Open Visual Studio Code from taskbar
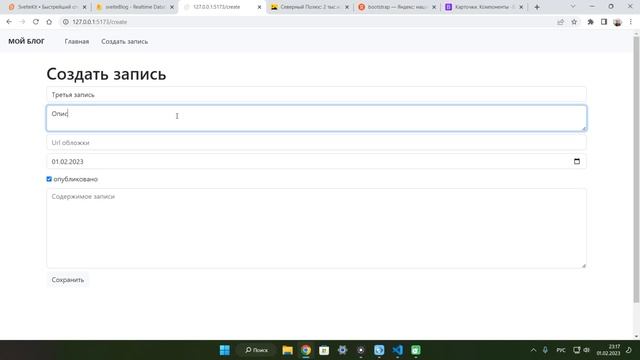Viewport: 640px width, 360px height. pos(398,350)
